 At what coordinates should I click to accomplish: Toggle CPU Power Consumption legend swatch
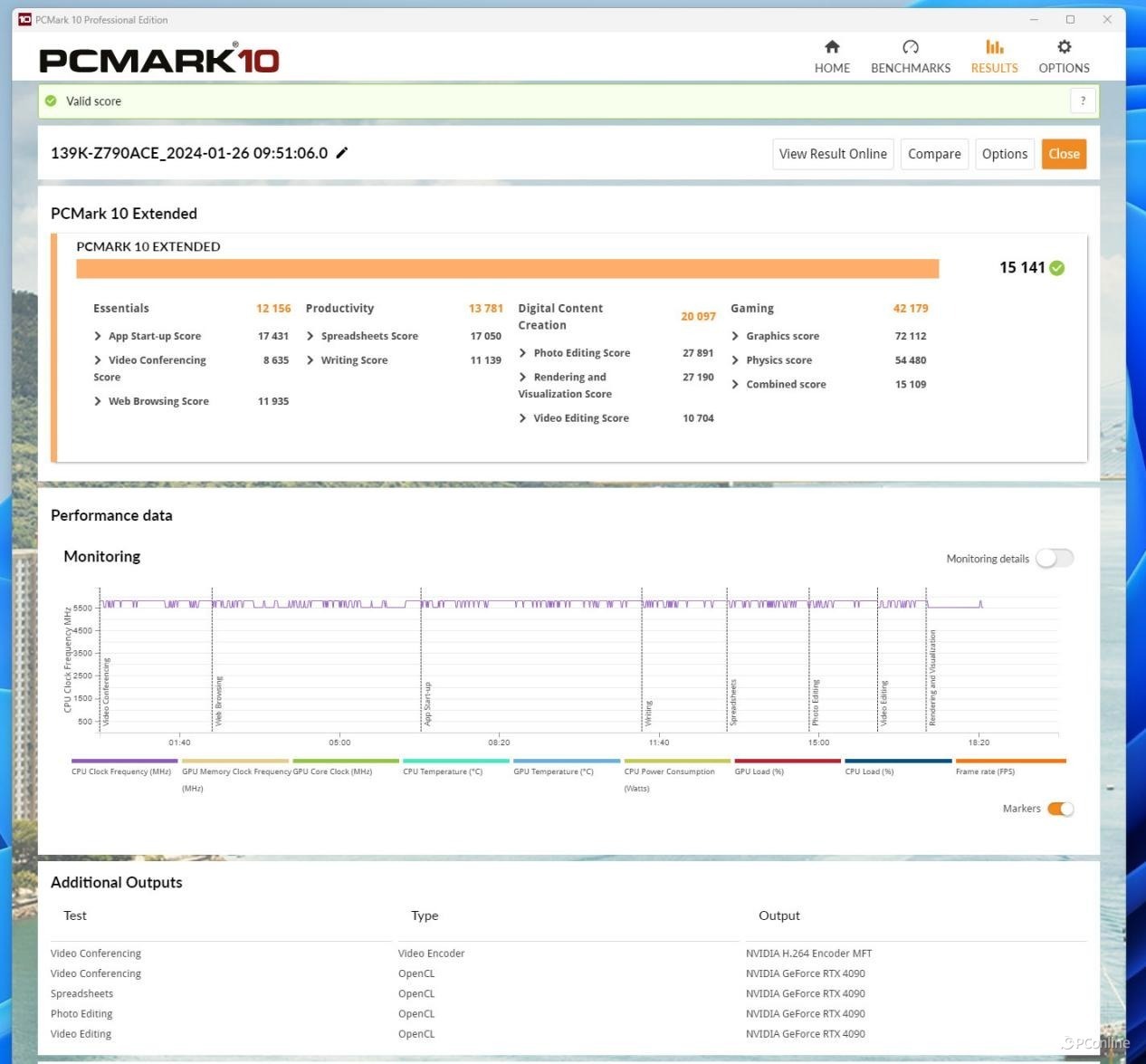coord(677,761)
